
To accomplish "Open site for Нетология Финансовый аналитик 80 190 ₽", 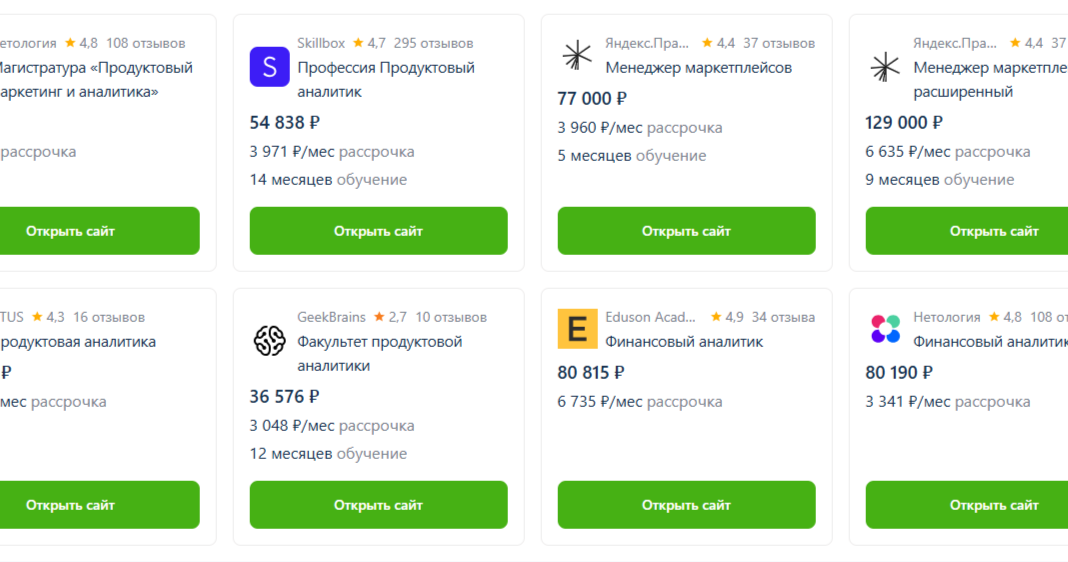I will point(967,505).
